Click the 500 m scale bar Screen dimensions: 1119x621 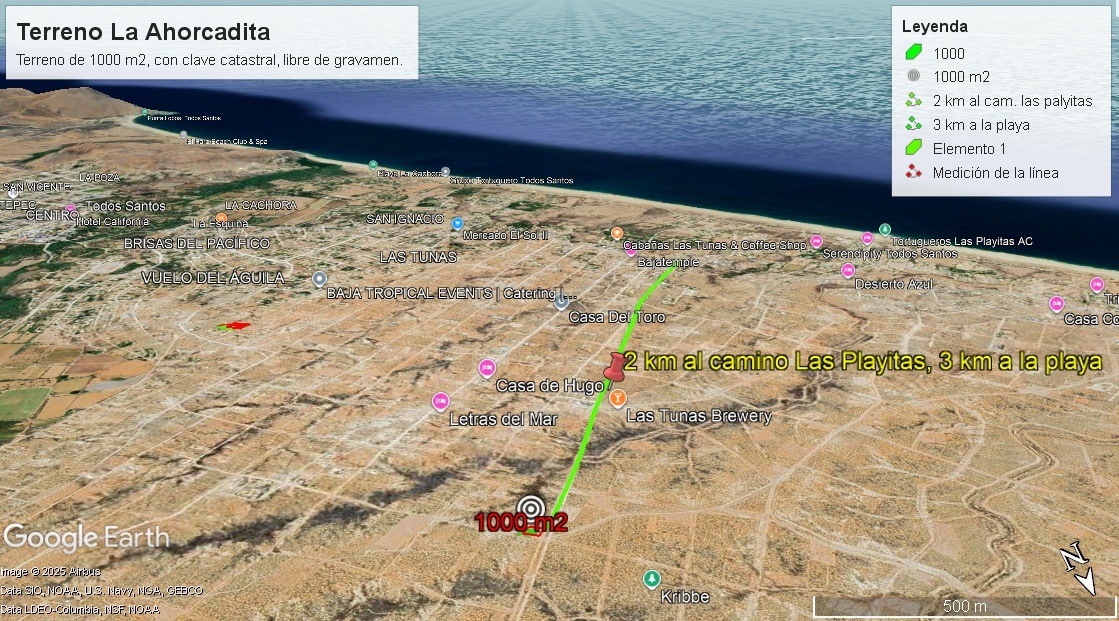pos(965,607)
